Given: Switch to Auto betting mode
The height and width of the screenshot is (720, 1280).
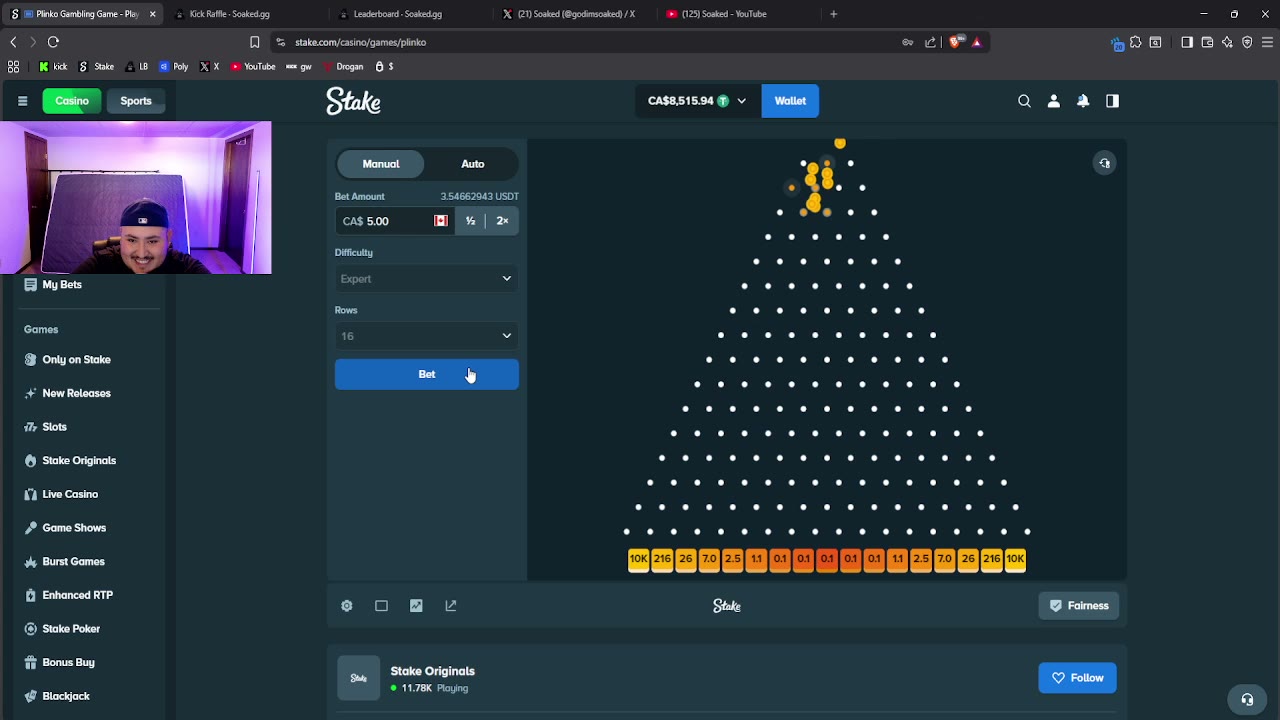Looking at the screenshot, I should [473, 164].
